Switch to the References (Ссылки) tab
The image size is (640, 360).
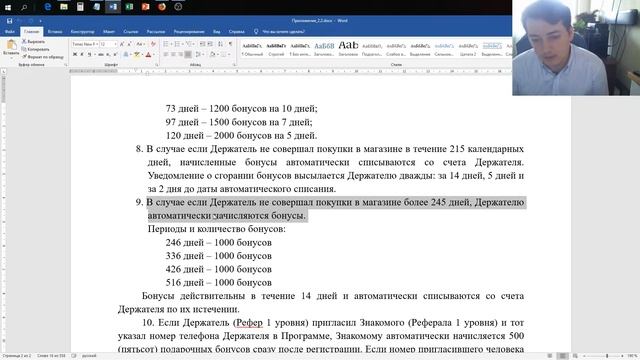click(131, 31)
